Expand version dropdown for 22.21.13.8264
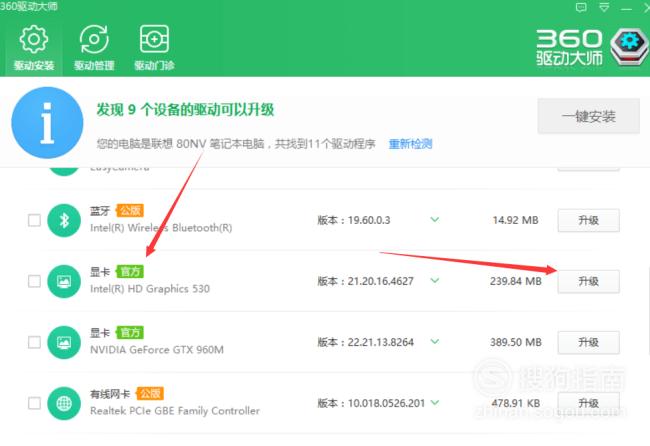The height and width of the screenshot is (446, 650). (x=434, y=342)
